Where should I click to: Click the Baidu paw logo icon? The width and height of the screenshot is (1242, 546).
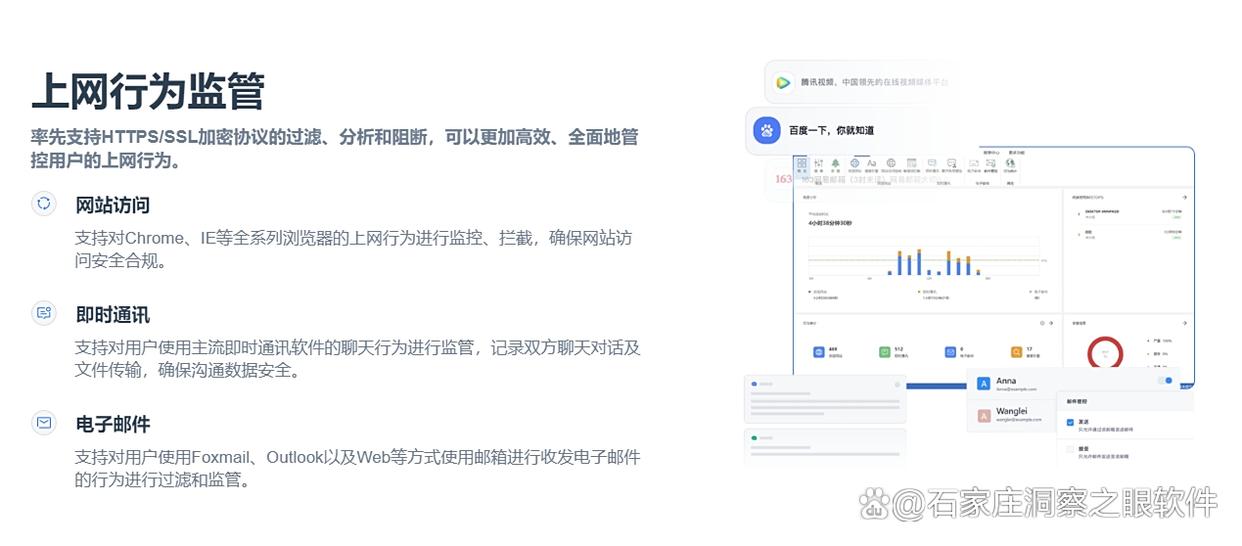(767, 130)
